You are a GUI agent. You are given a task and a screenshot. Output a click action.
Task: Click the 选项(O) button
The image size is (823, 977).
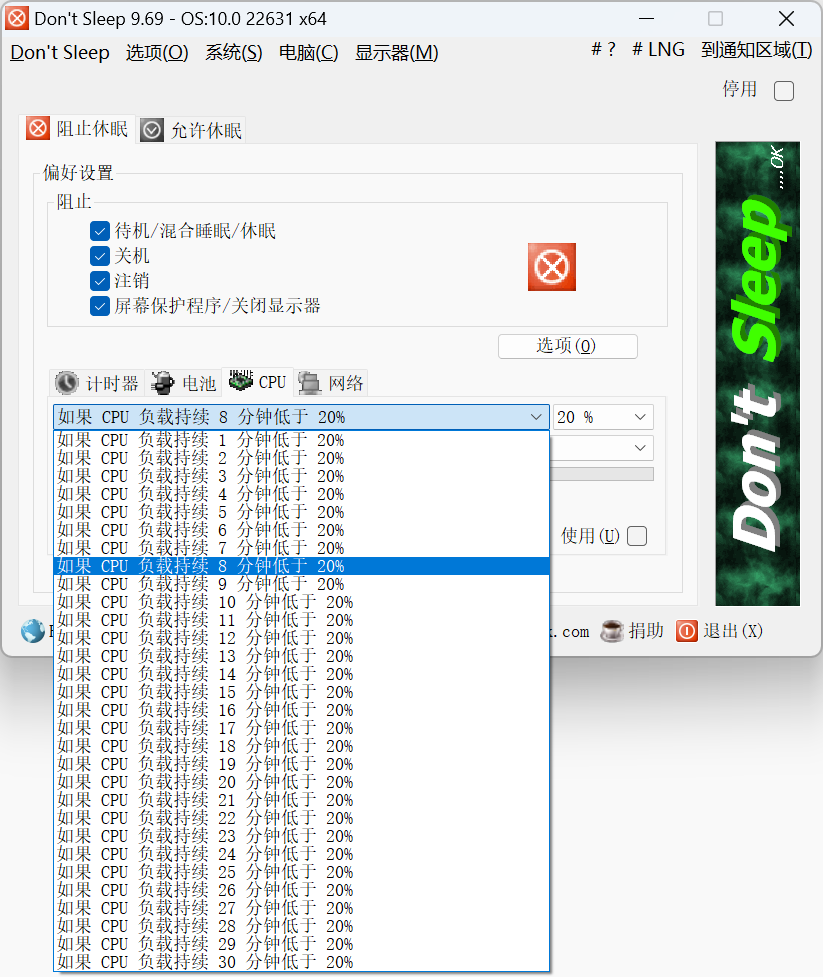[x=568, y=346]
